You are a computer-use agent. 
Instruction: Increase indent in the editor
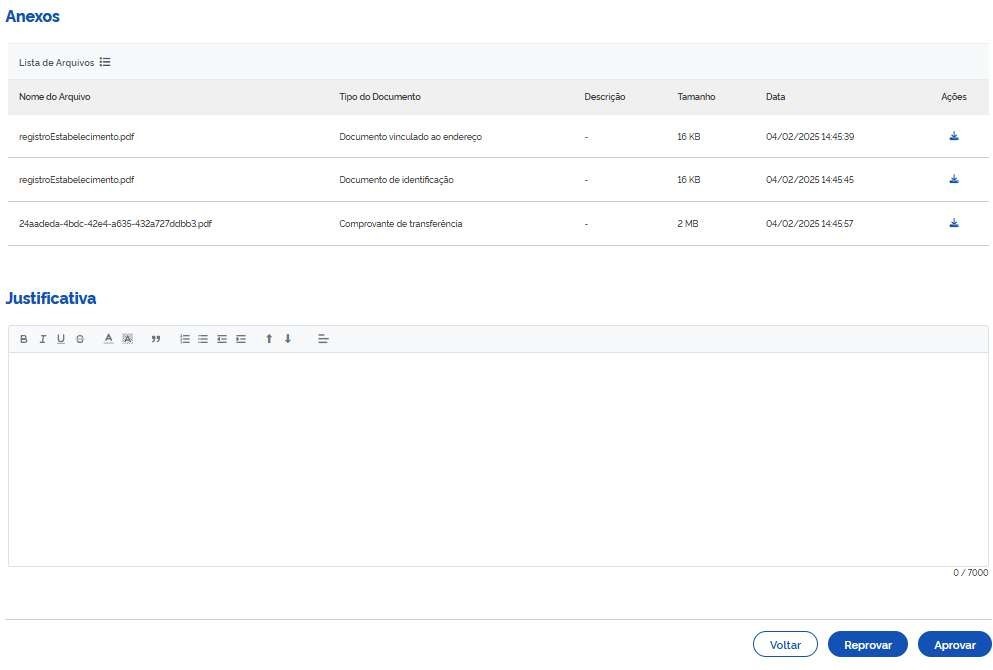click(x=241, y=339)
